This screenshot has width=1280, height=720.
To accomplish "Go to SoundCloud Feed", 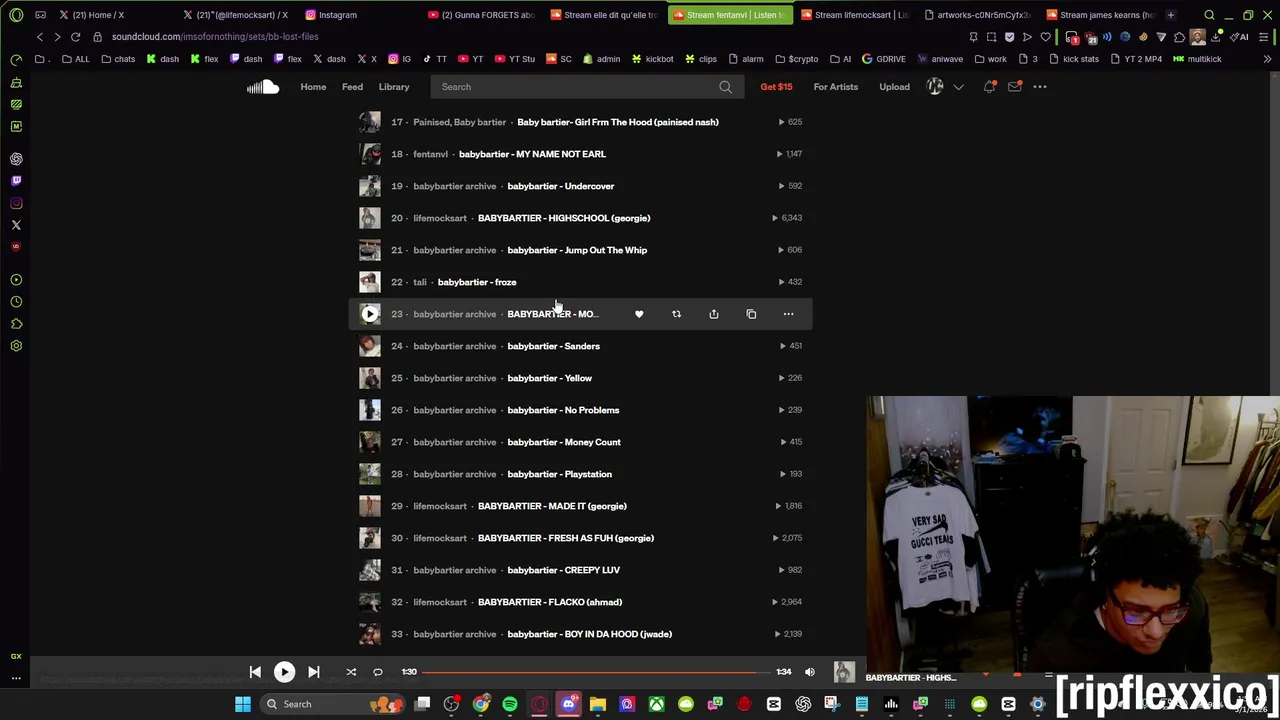I will [352, 87].
